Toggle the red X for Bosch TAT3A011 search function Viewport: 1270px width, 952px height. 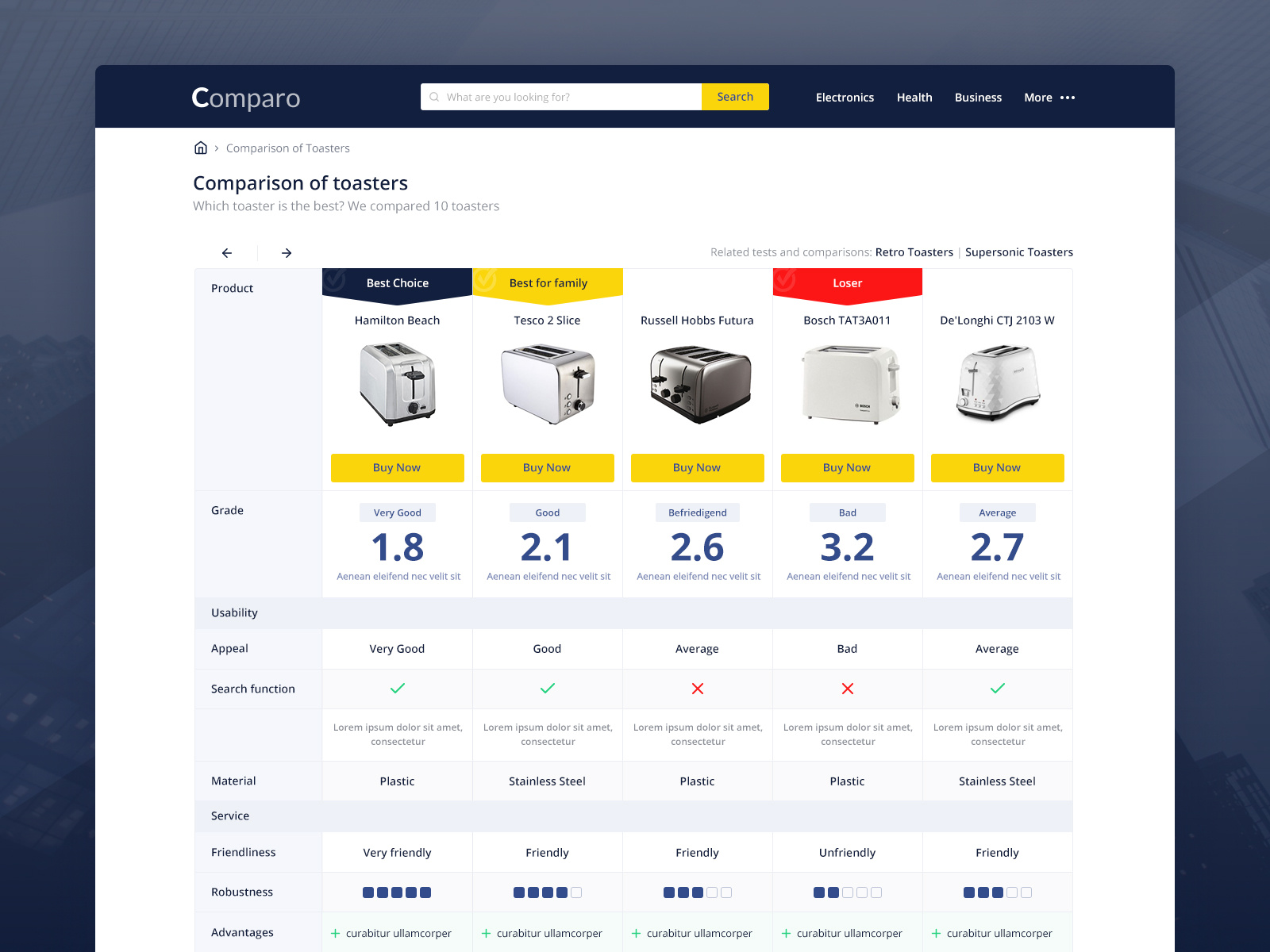(x=847, y=689)
